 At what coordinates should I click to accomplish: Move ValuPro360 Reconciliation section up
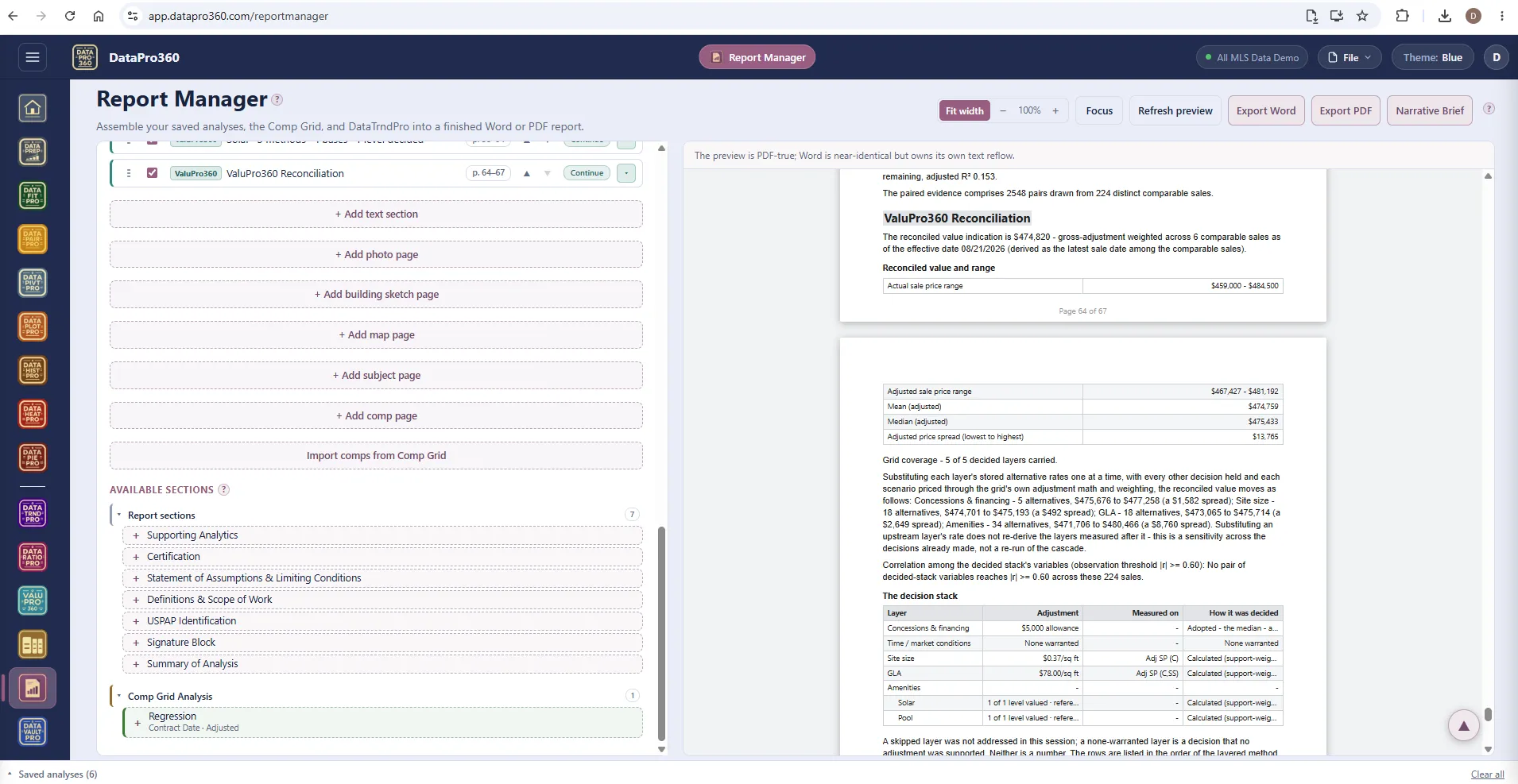click(x=526, y=173)
